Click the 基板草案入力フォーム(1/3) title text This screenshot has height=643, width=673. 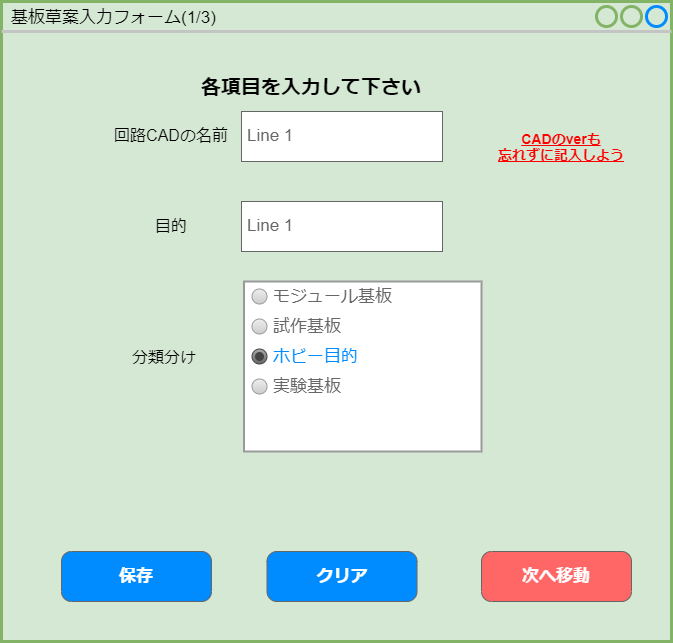click(x=113, y=17)
